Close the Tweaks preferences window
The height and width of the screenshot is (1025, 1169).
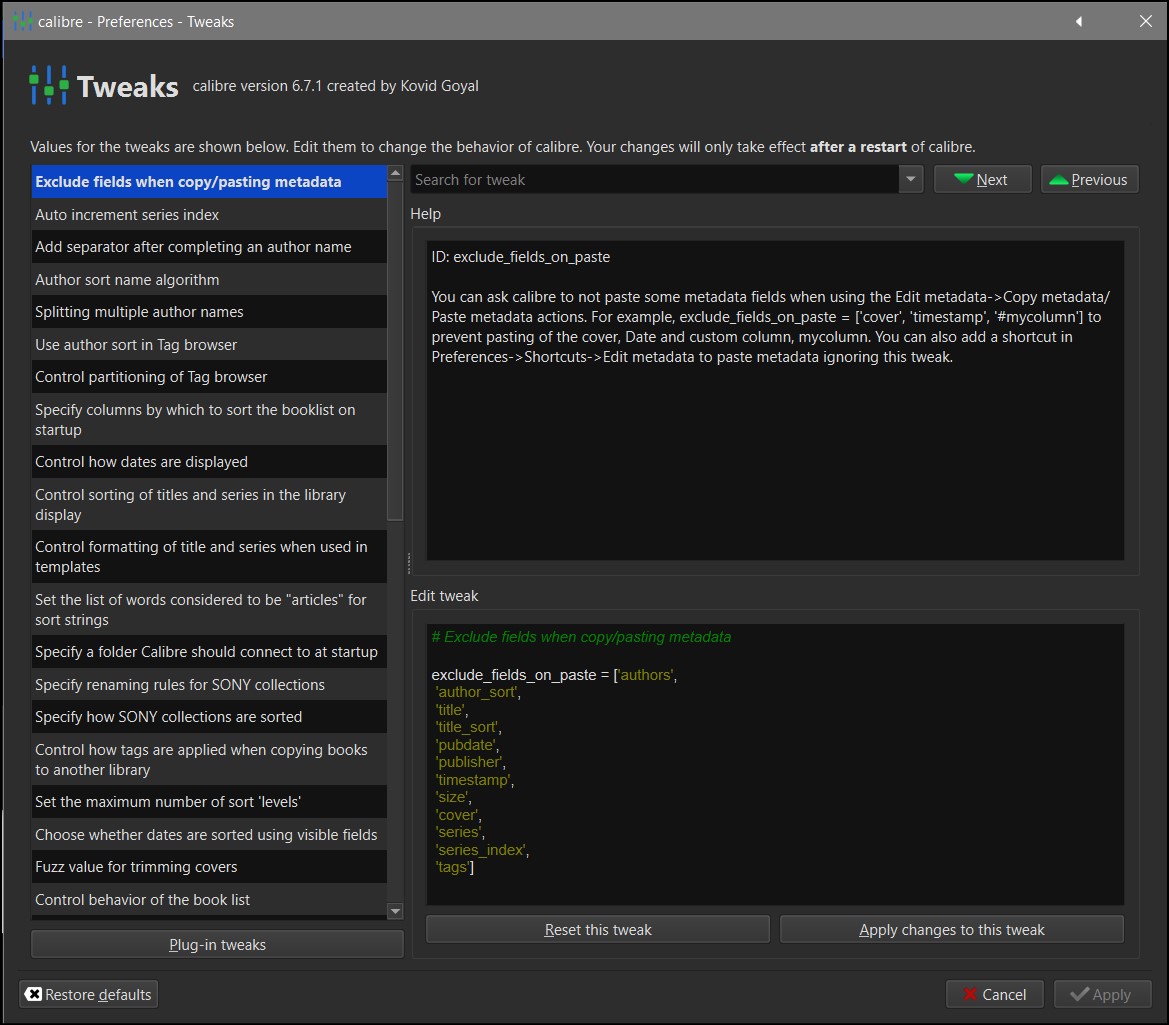1146,21
